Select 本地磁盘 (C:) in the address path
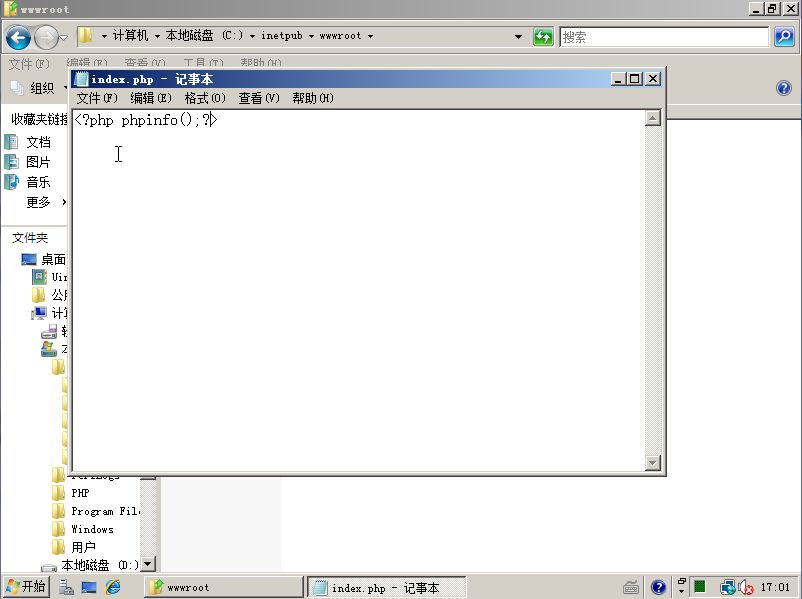Image resolution: width=802 pixels, height=599 pixels. point(204,36)
